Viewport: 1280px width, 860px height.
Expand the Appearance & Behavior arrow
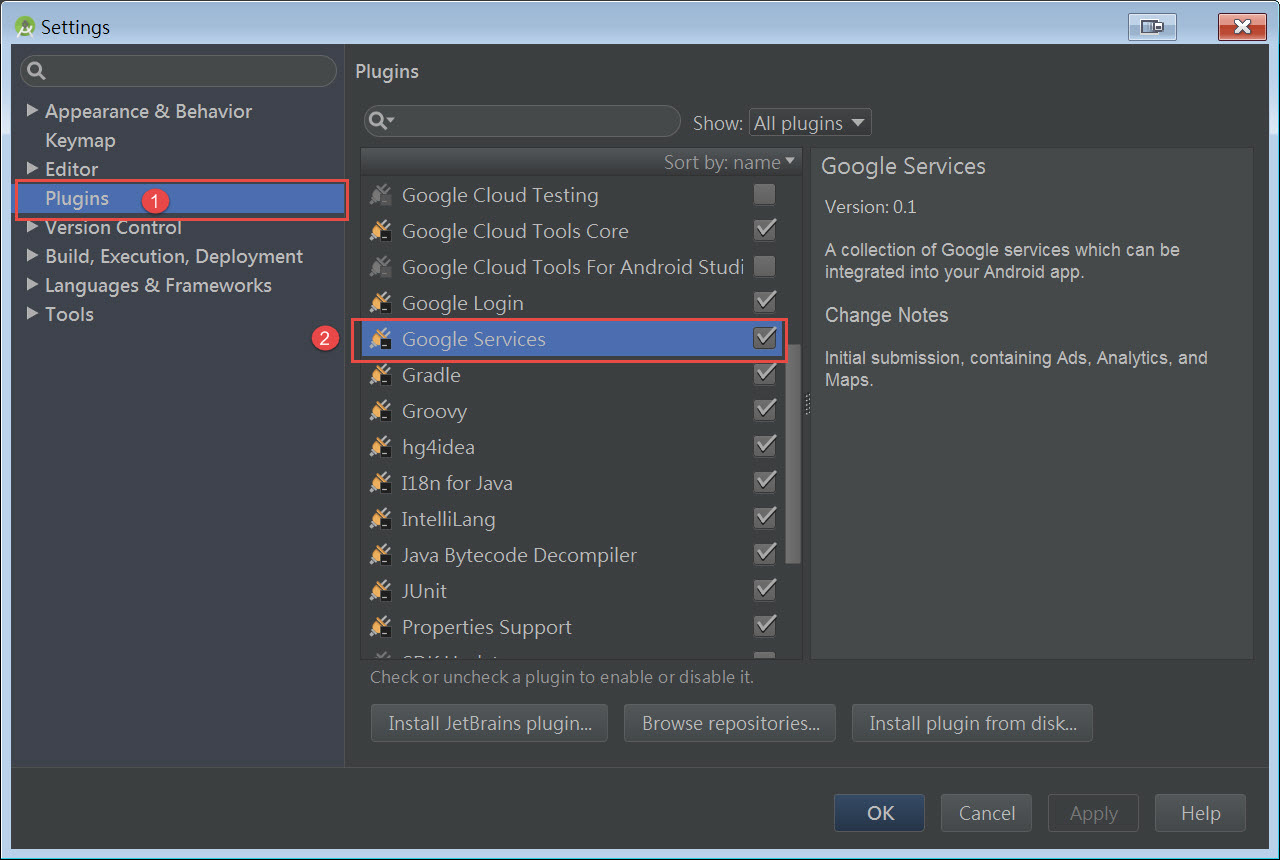coord(32,110)
